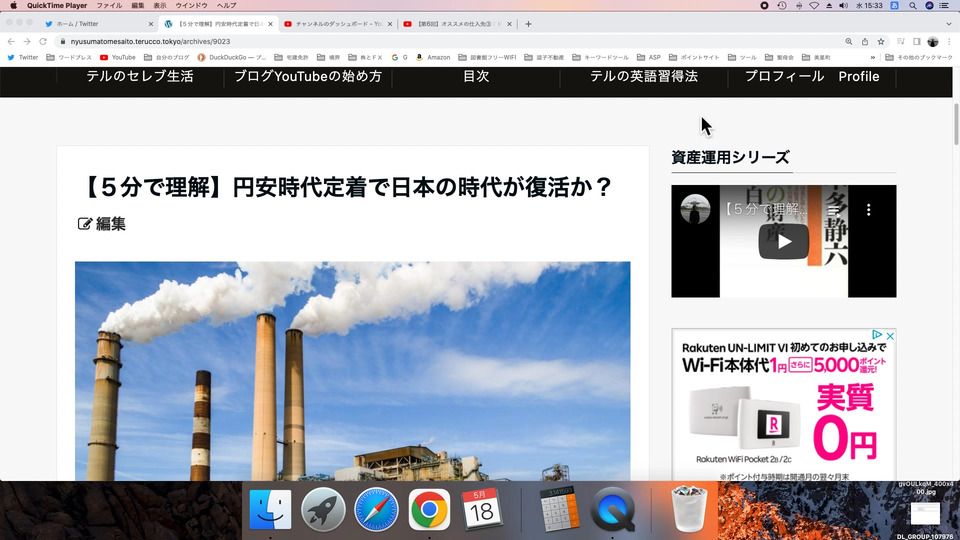Image resolution: width=960 pixels, height=540 pixels.
Task: Open その他のブックマーク folder
Action: 919,58
